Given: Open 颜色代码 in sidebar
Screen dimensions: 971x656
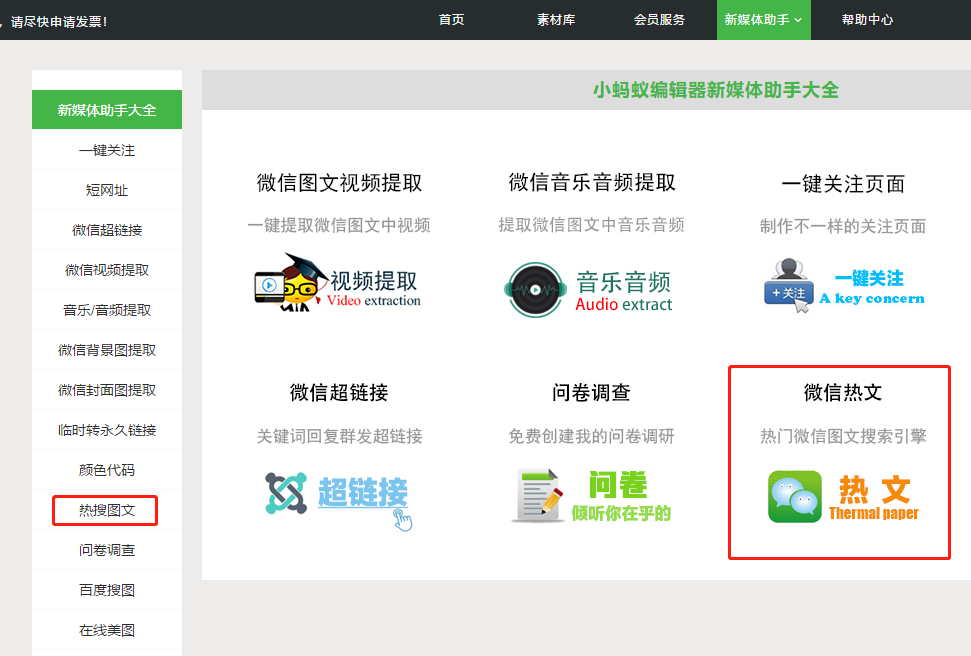Looking at the screenshot, I should point(107,470).
